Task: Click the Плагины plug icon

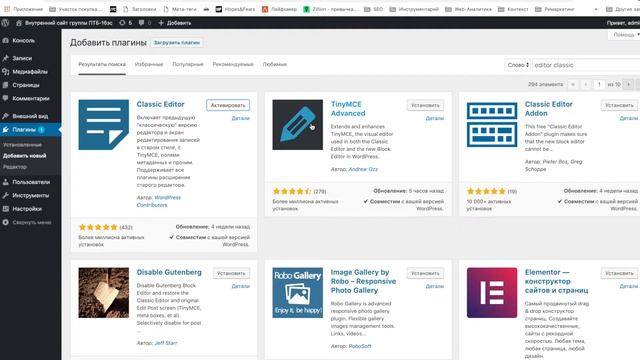Action: point(6,129)
